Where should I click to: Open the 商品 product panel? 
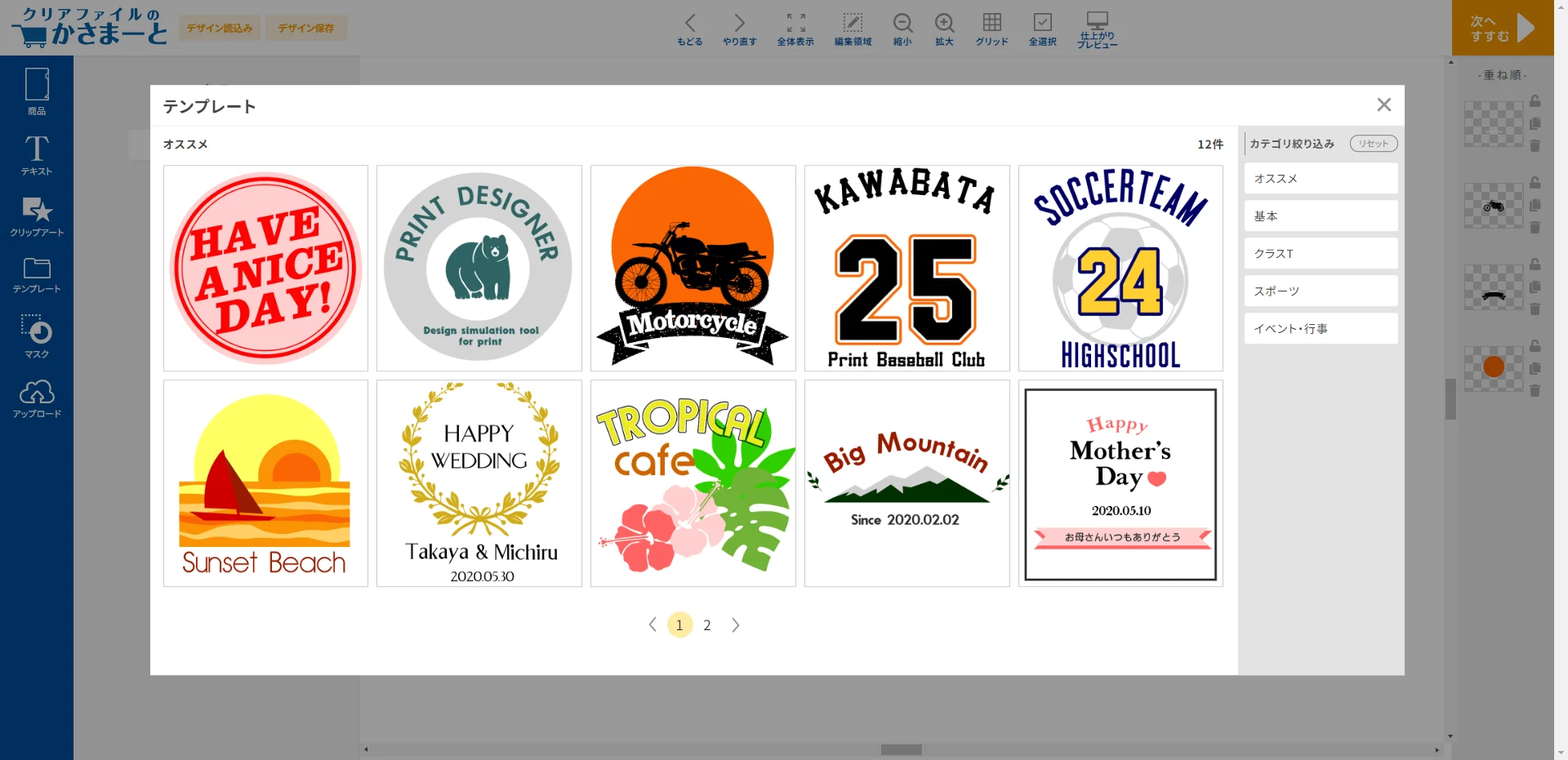pyautogui.click(x=37, y=91)
